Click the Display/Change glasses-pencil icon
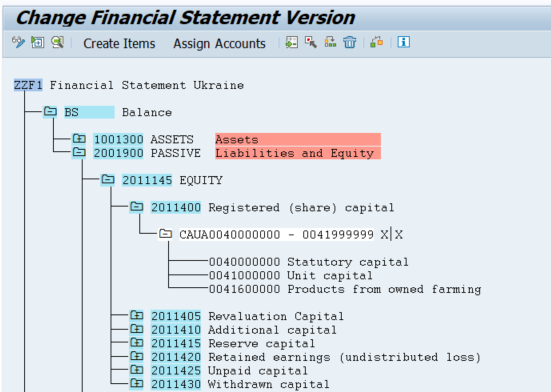This screenshot has width=551, height=392. pos(18,43)
